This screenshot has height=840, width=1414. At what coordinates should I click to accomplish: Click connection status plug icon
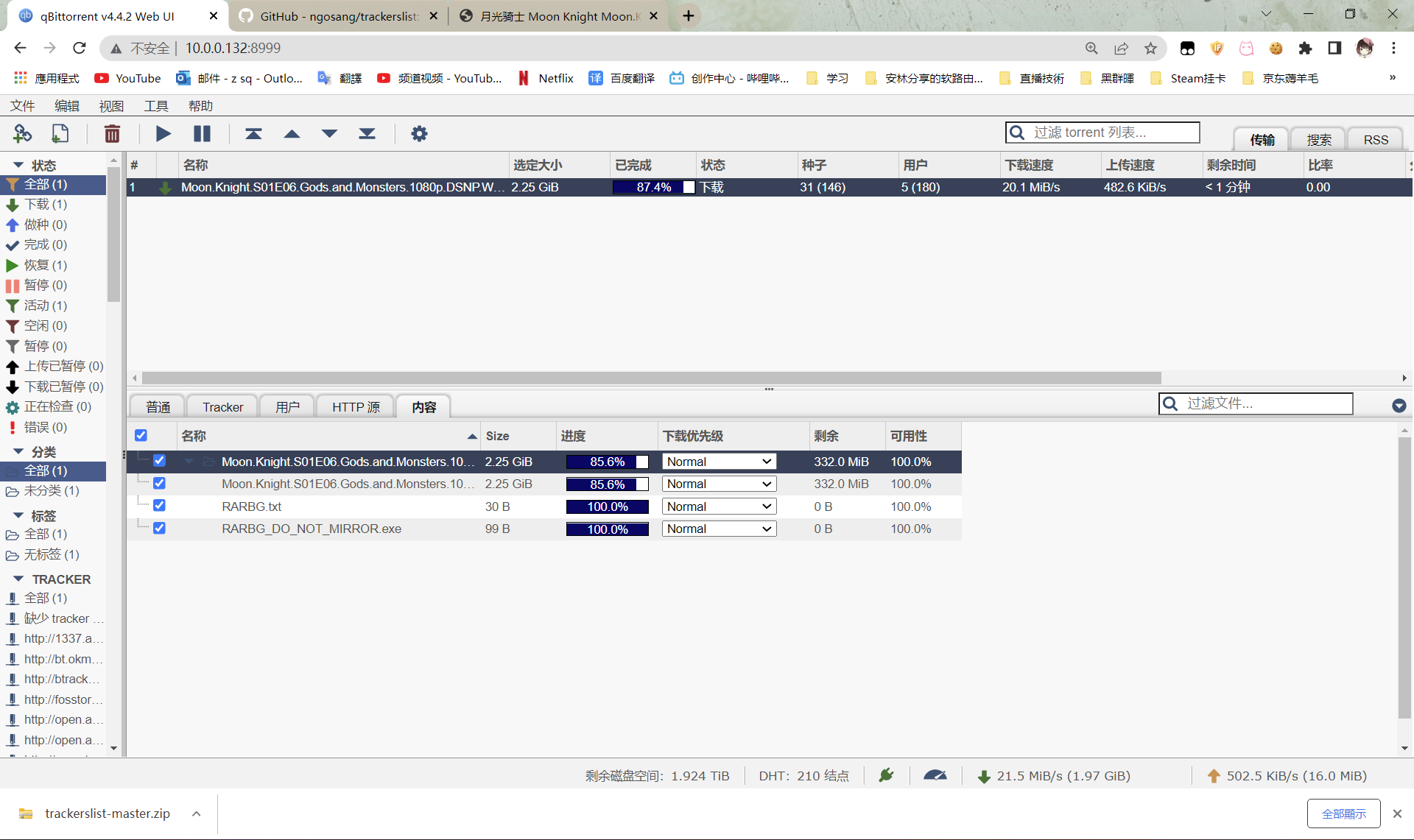886,775
